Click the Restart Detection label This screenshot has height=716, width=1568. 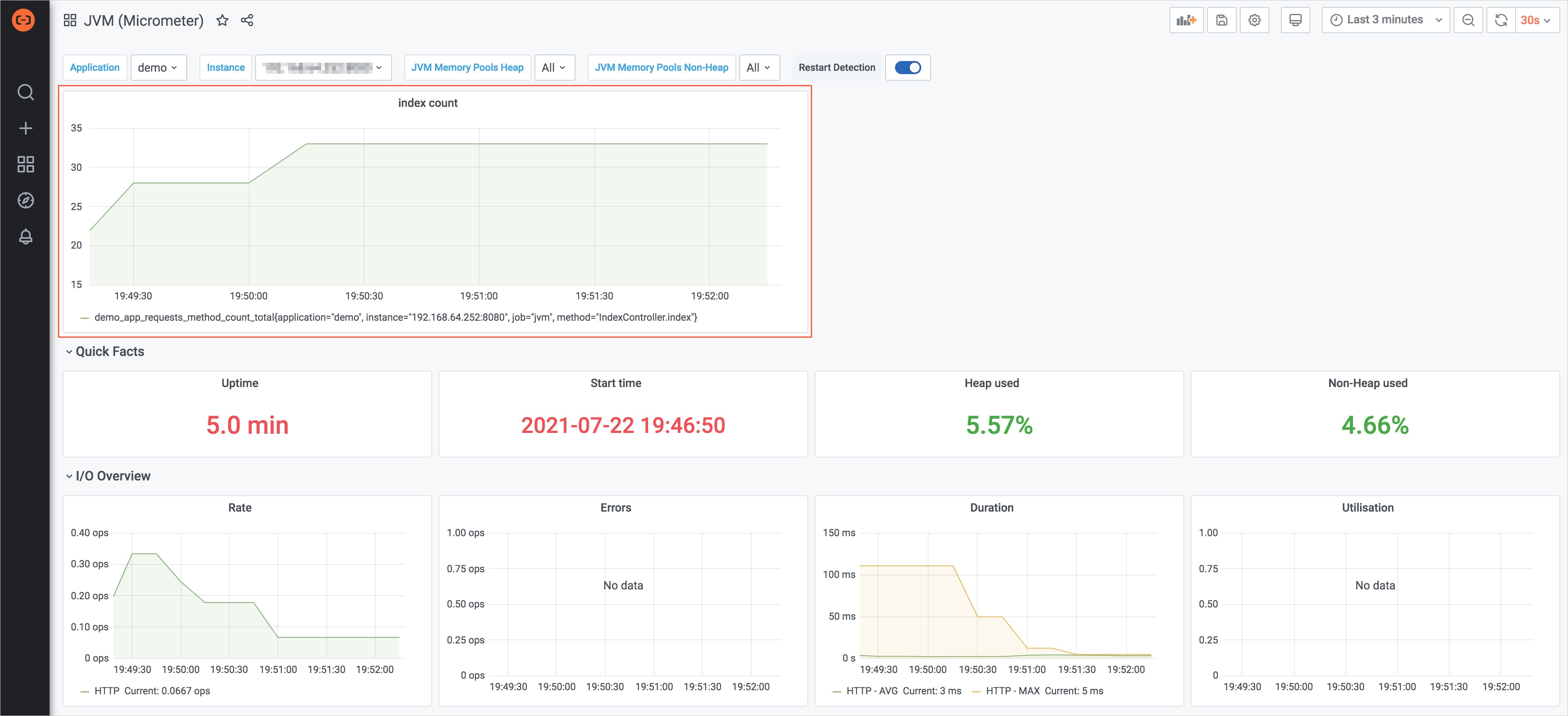click(x=837, y=68)
